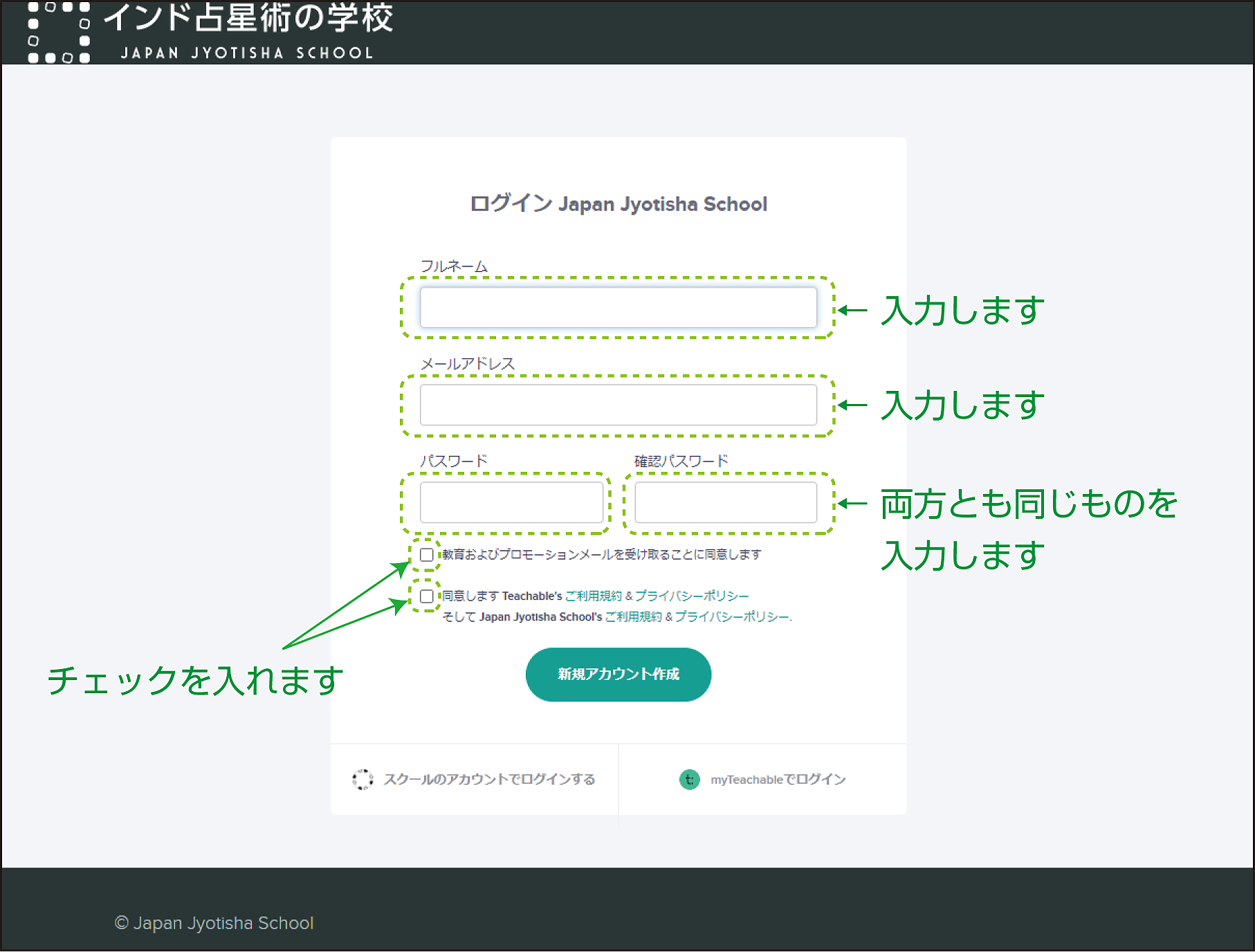Screen dimensions: 1255x952
Task: Click the メールアドレス input field
Action: [619, 405]
